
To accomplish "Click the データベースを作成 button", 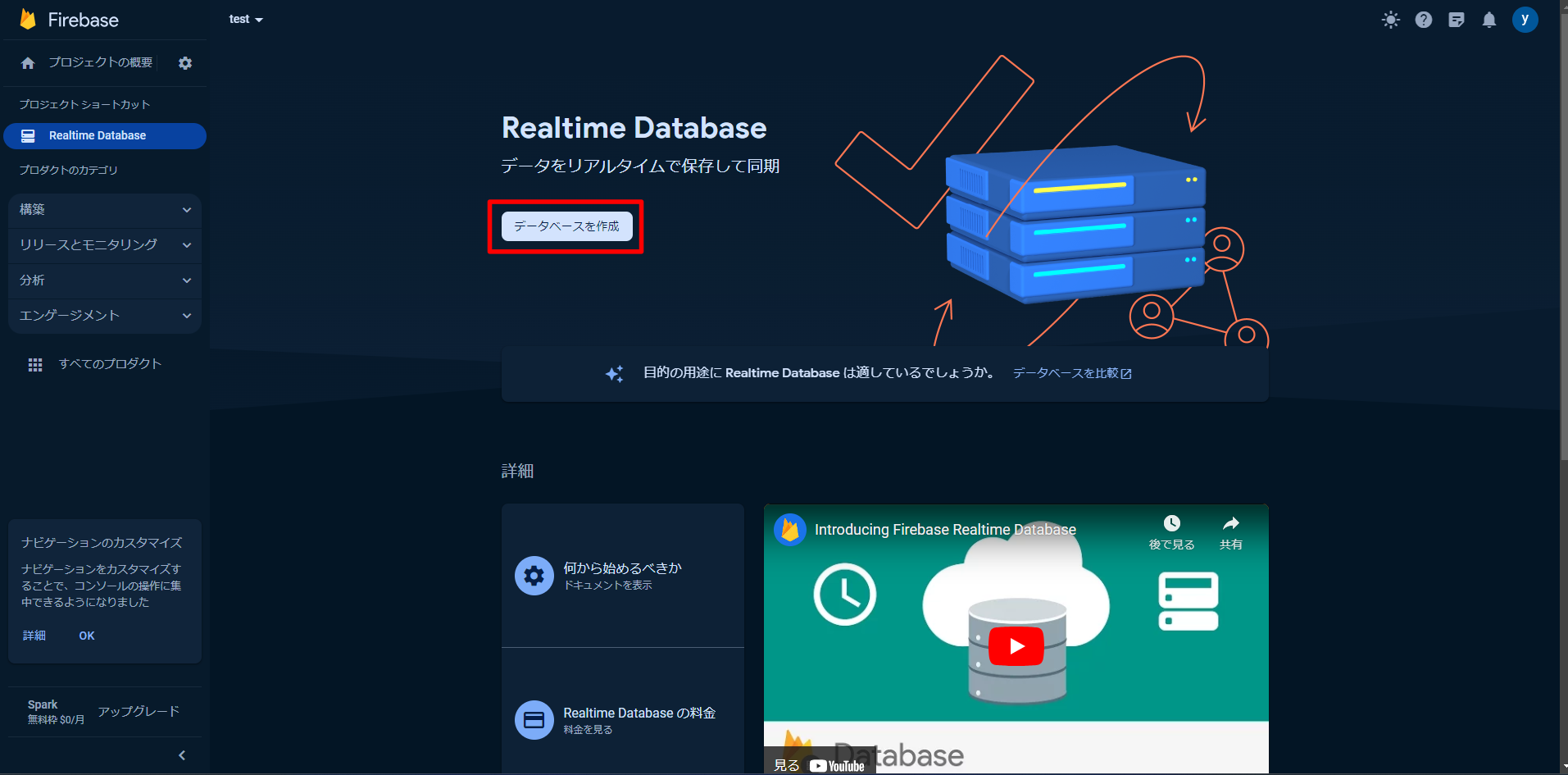I will (x=566, y=226).
